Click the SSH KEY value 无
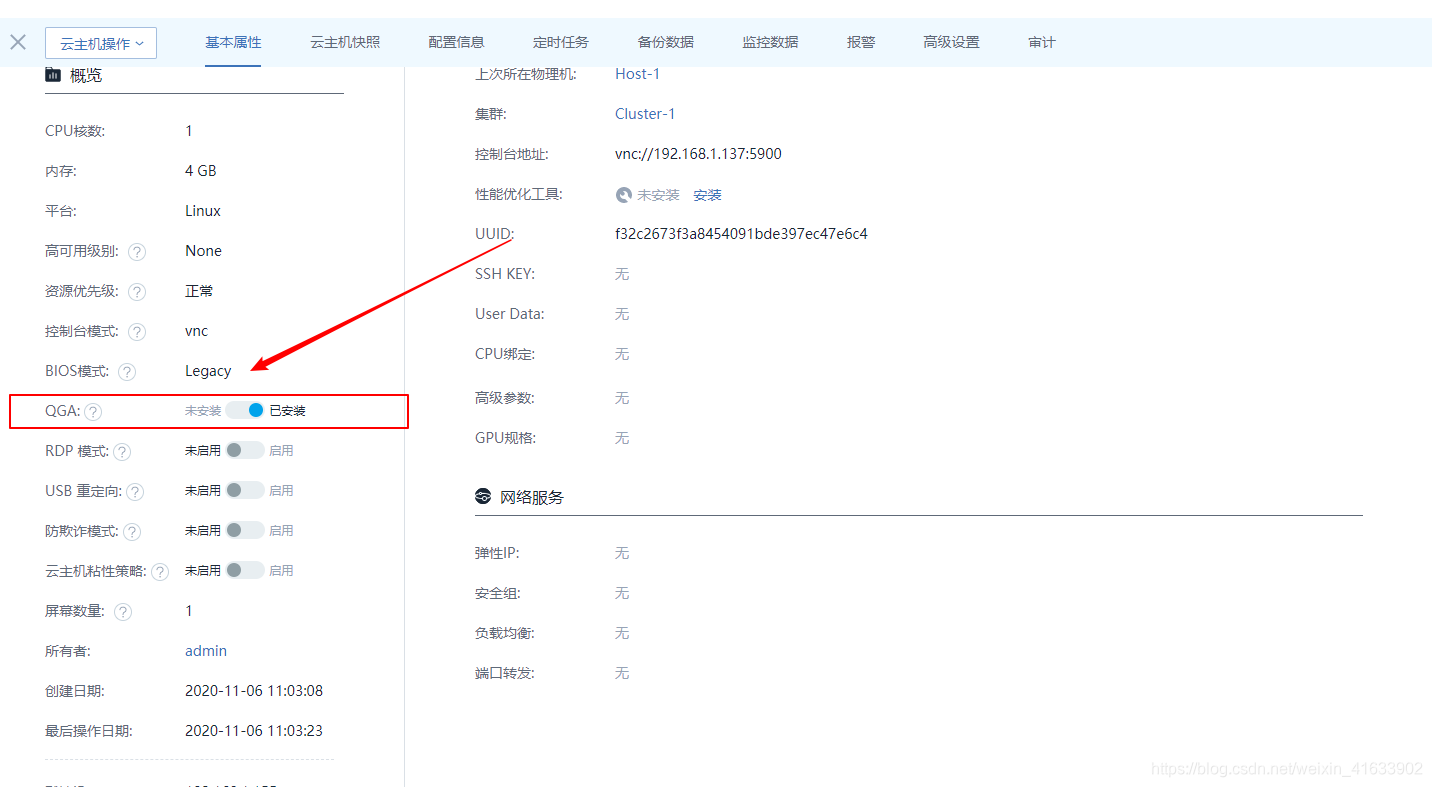 coord(622,274)
